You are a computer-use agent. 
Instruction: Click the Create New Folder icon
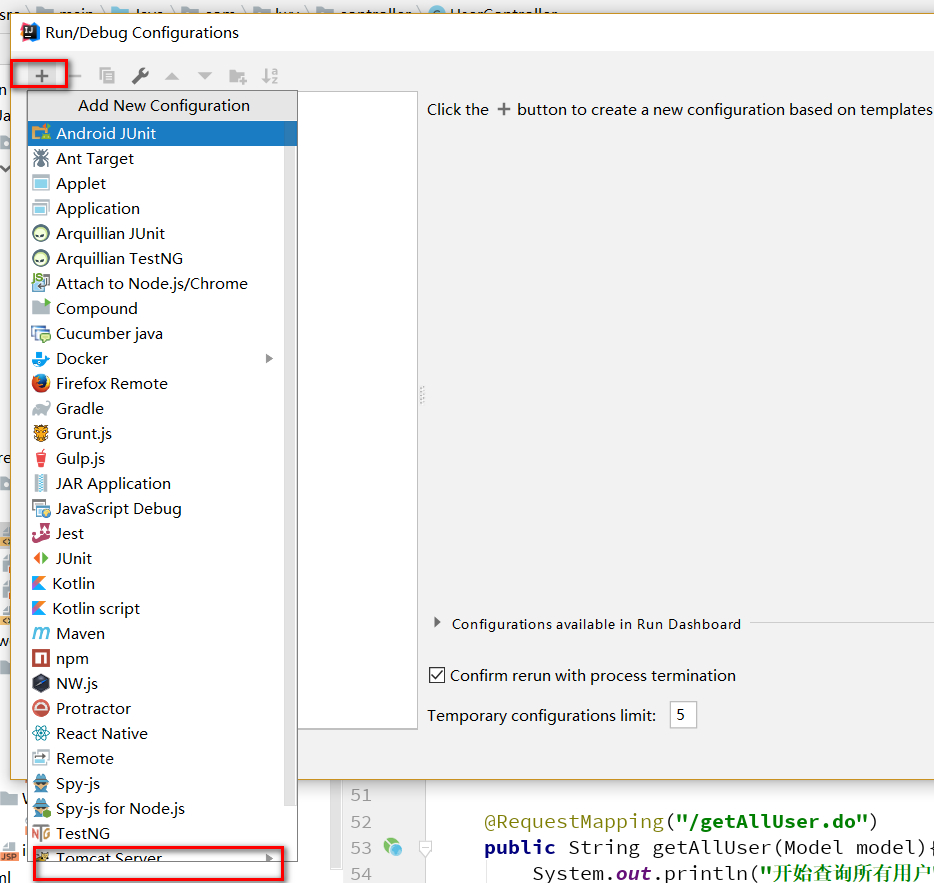[238, 76]
